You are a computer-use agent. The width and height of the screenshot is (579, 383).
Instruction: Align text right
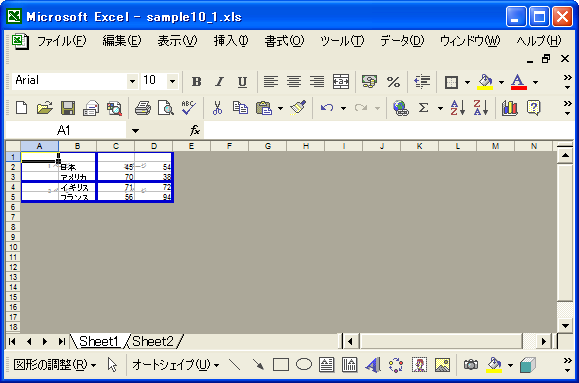[x=317, y=82]
